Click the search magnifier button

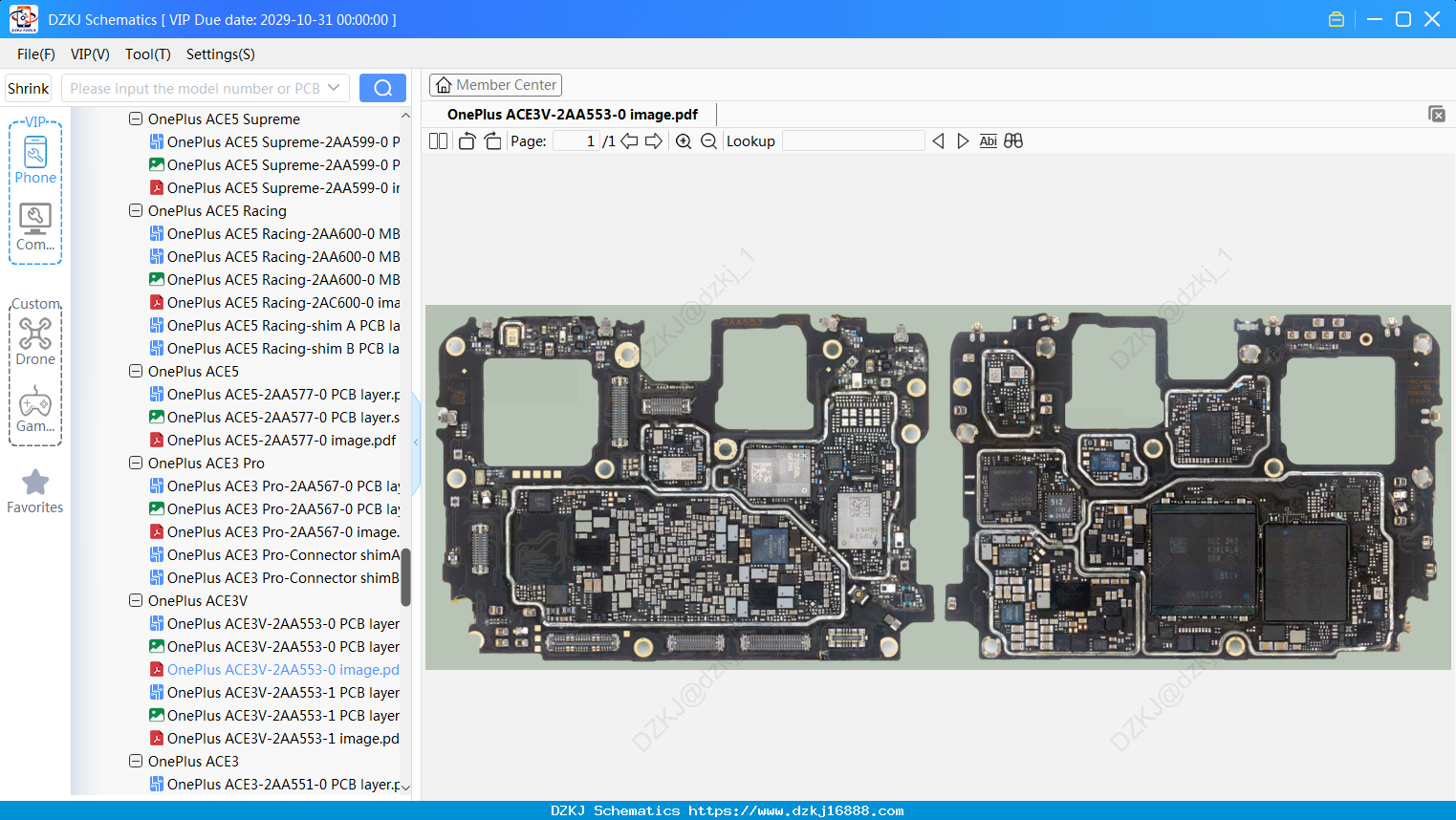382,88
